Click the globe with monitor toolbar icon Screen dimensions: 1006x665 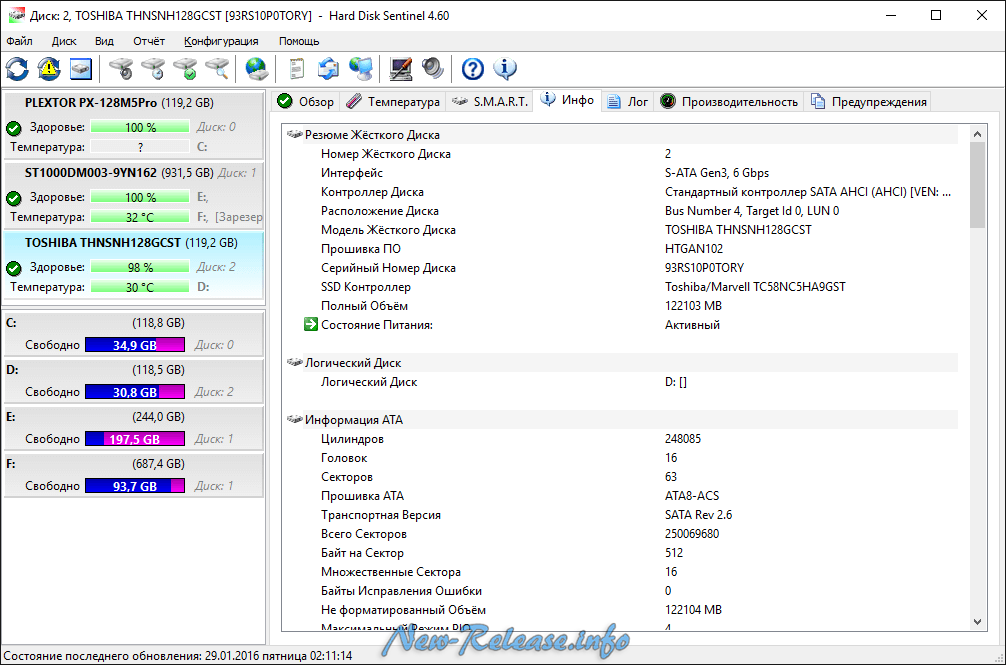pos(361,69)
